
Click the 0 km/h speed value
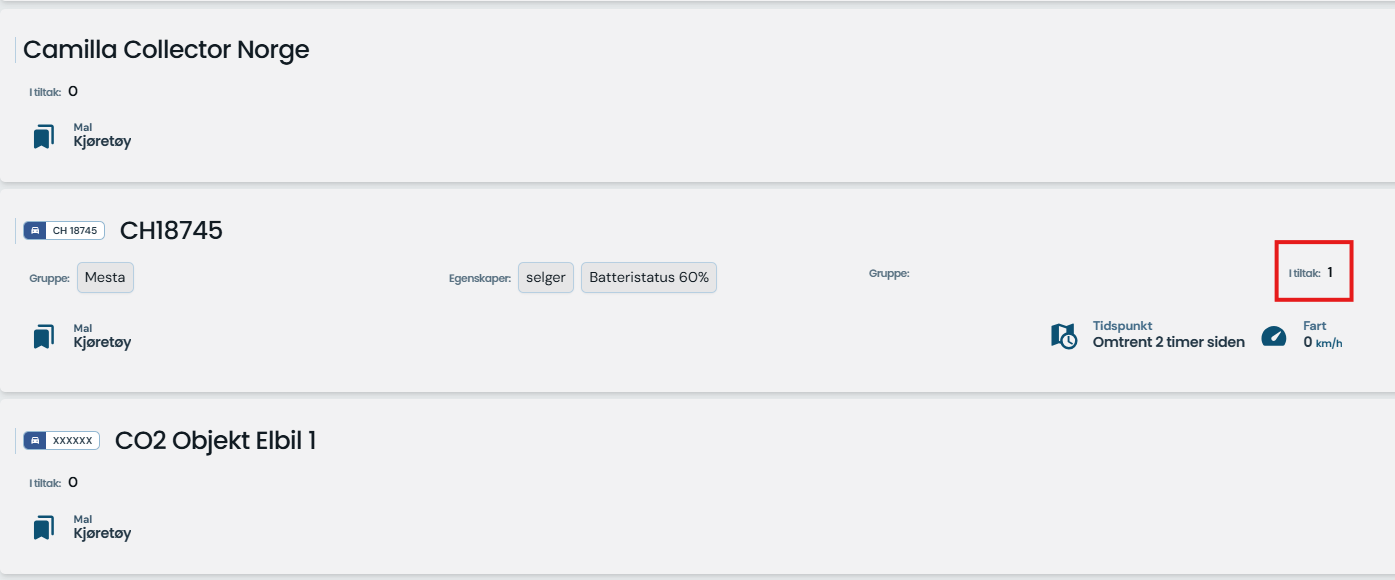click(x=1322, y=342)
